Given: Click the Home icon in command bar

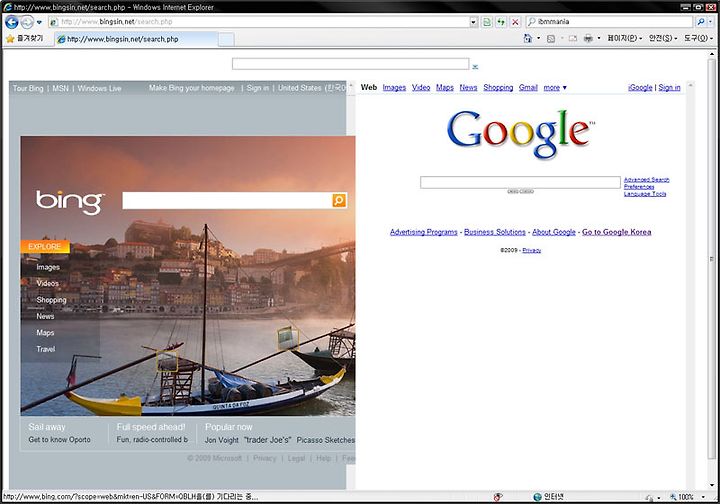Looking at the screenshot, I should coord(528,39).
